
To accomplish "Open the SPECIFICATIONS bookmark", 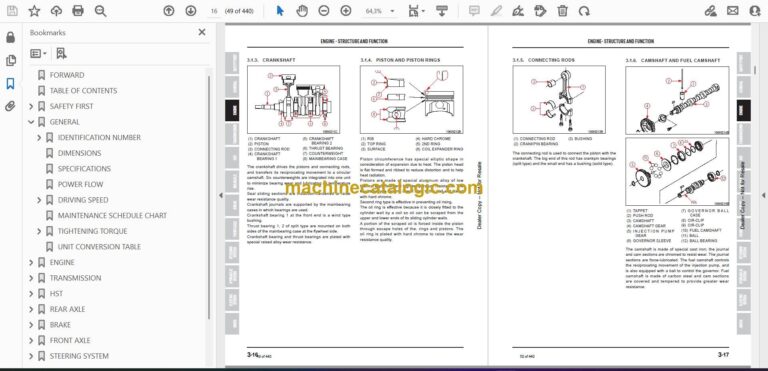I will point(84,169).
